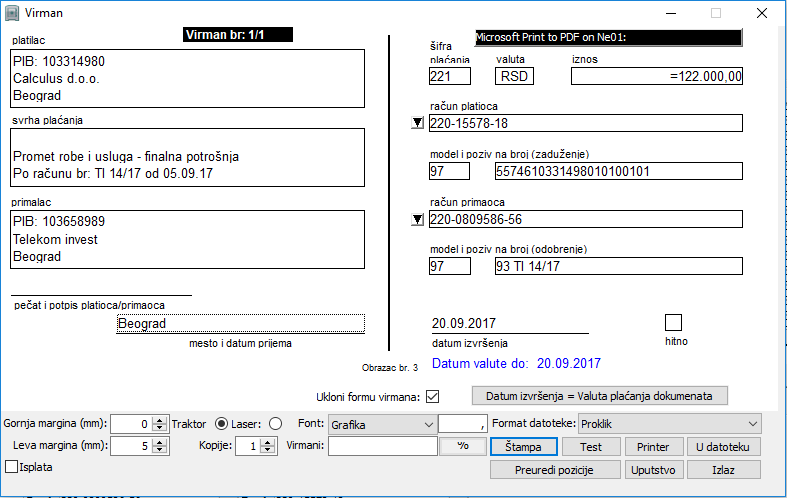Increase Gornja margina value
This screenshot has width=787, height=498.
point(160,420)
